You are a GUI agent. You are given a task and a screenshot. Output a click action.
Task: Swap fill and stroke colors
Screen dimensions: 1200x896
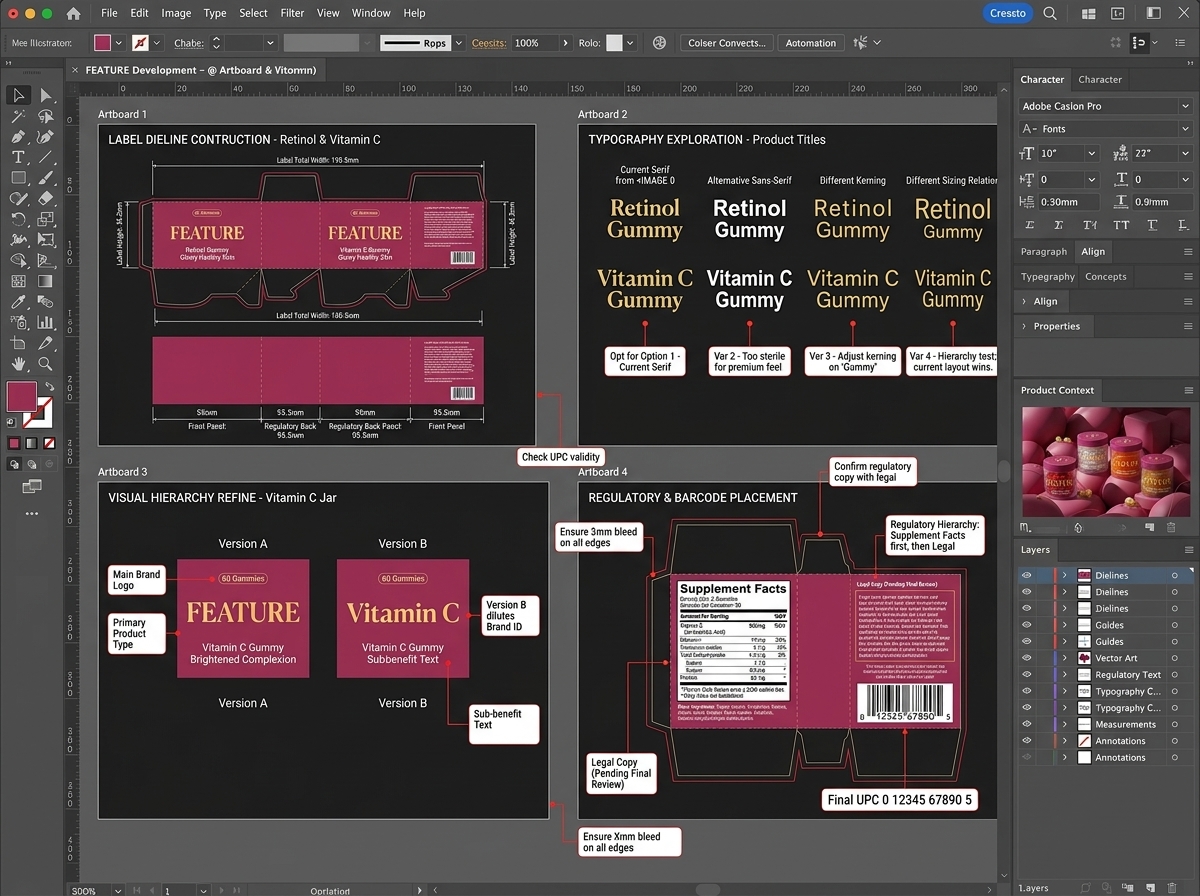50,387
